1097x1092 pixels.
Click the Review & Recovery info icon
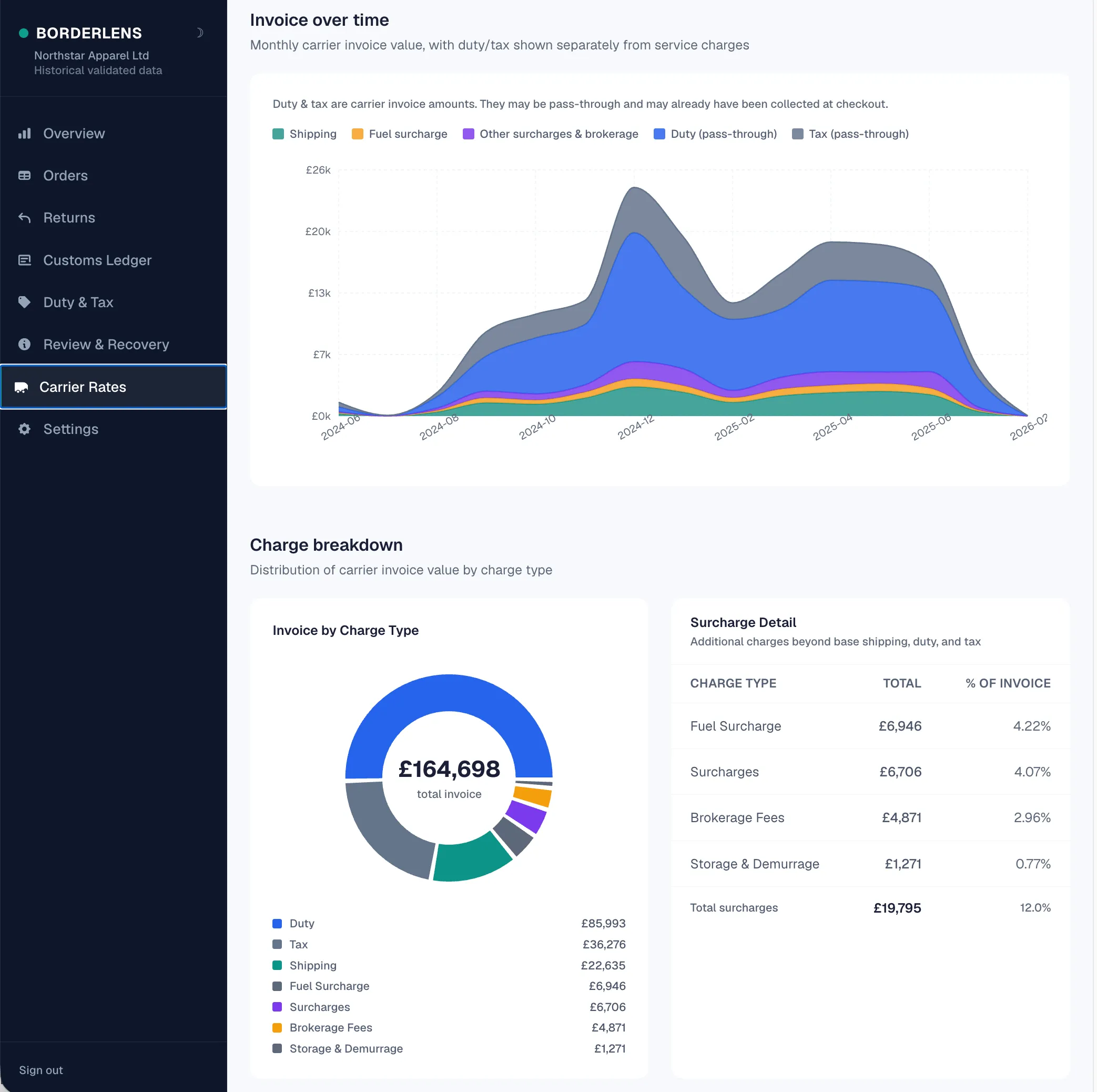click(x=24, y=344)
